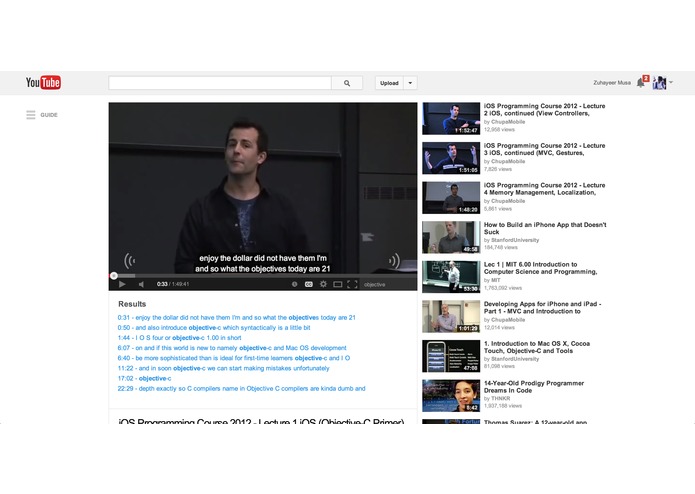Open the Lecture 2 iOS View Controllers thumbnail
This screenshot has width=695, height=494.
click(451, 118)
